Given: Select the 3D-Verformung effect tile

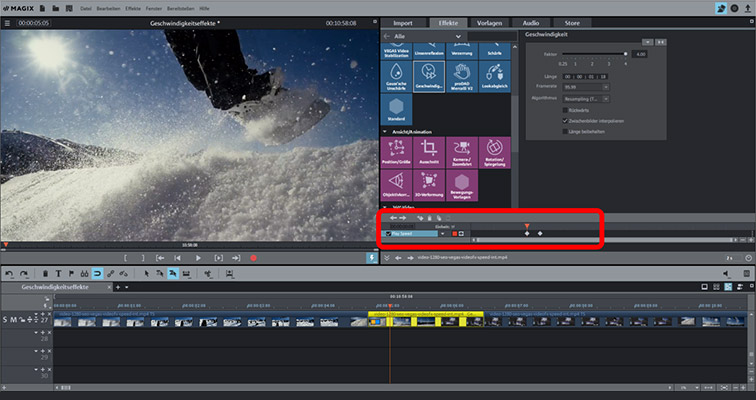Looking at the screenshot, I should point(429,186).
